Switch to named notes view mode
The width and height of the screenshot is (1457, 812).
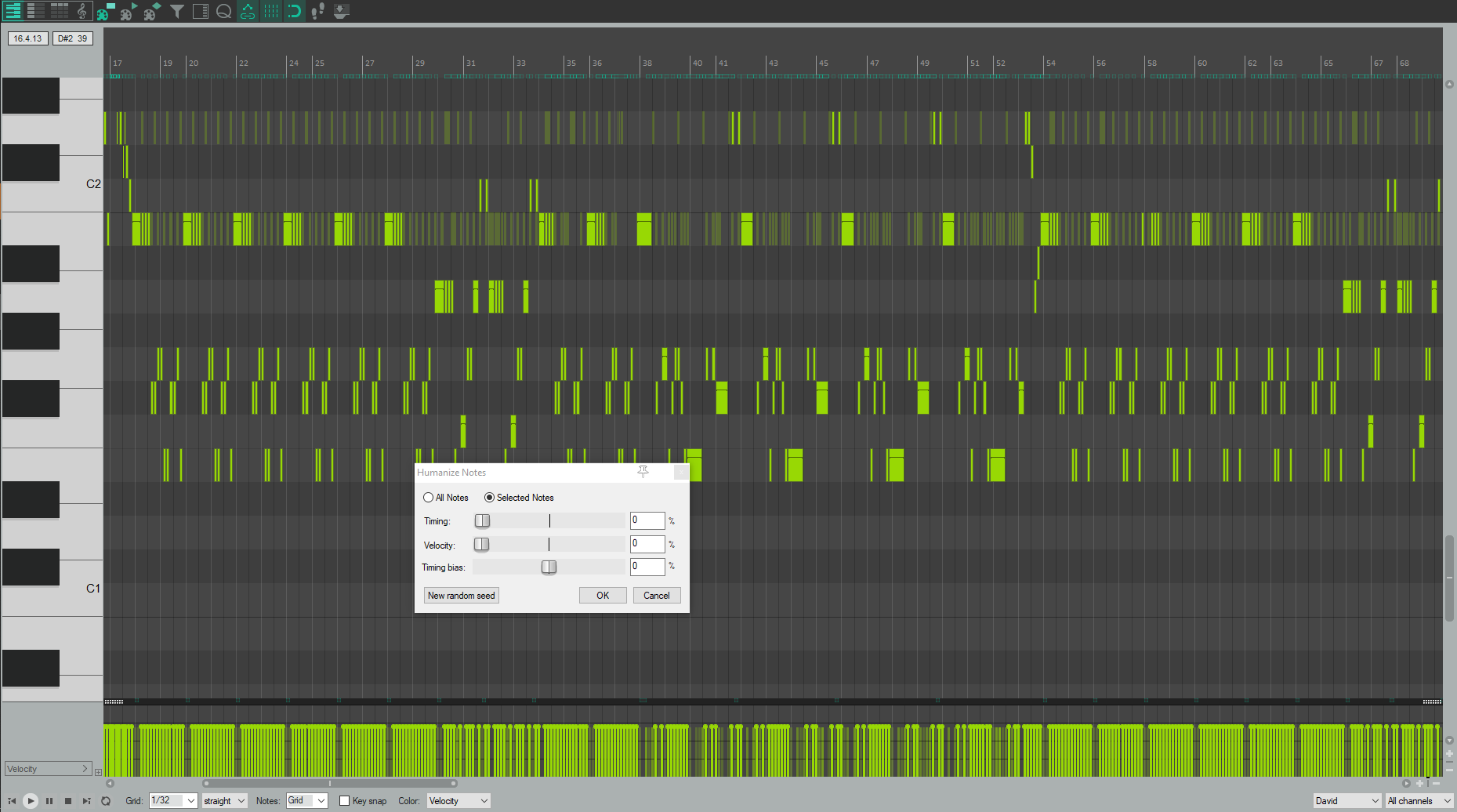coord(36,11)
